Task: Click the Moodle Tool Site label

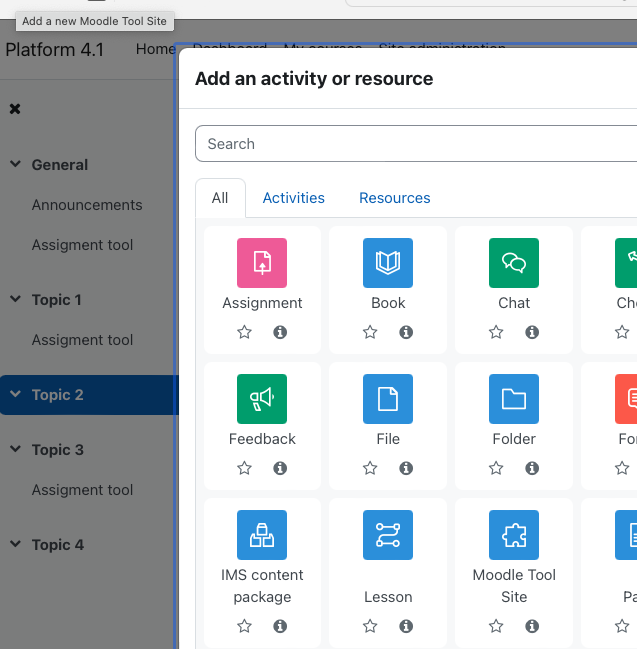Action: 514,586
